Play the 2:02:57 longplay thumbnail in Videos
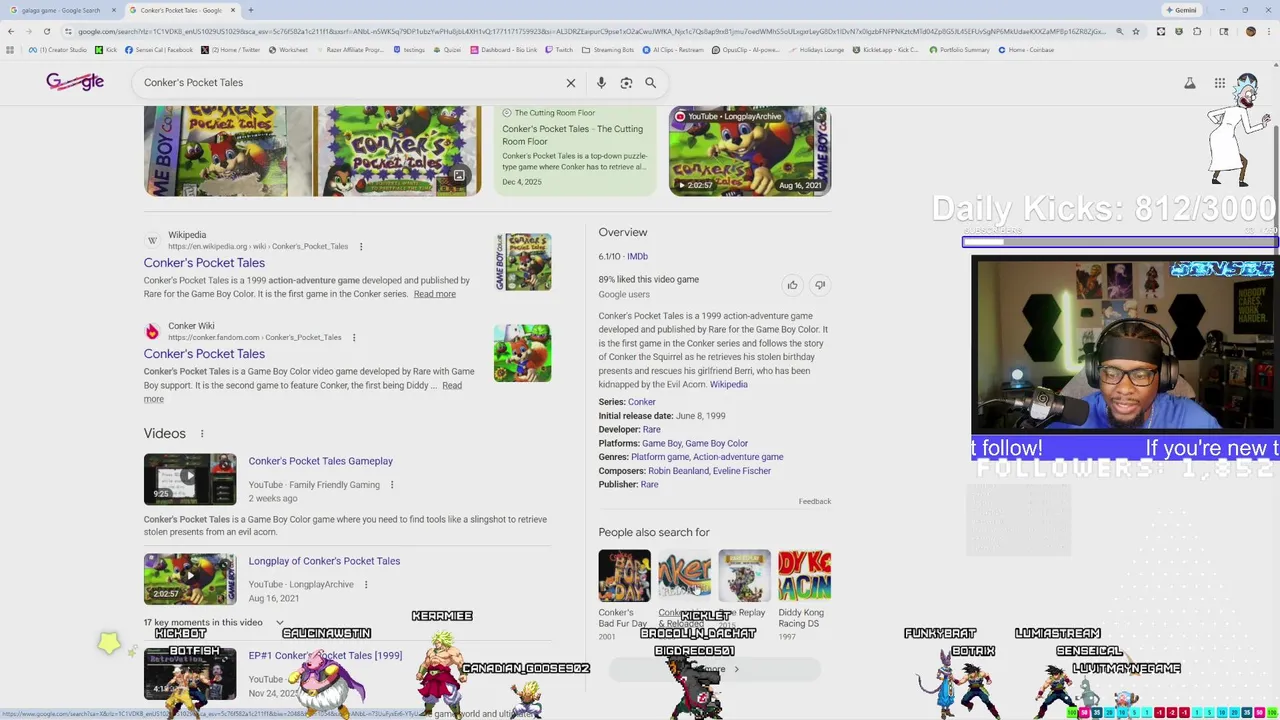The height and width of the screenshot is (720, 1280). [190, 579]
